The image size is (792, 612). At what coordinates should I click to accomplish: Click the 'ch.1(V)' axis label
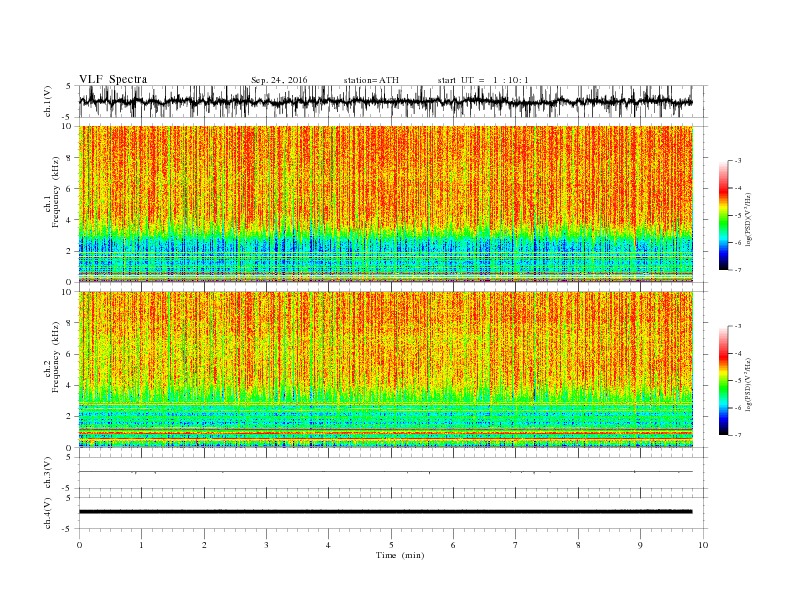(x=48, y=102)
